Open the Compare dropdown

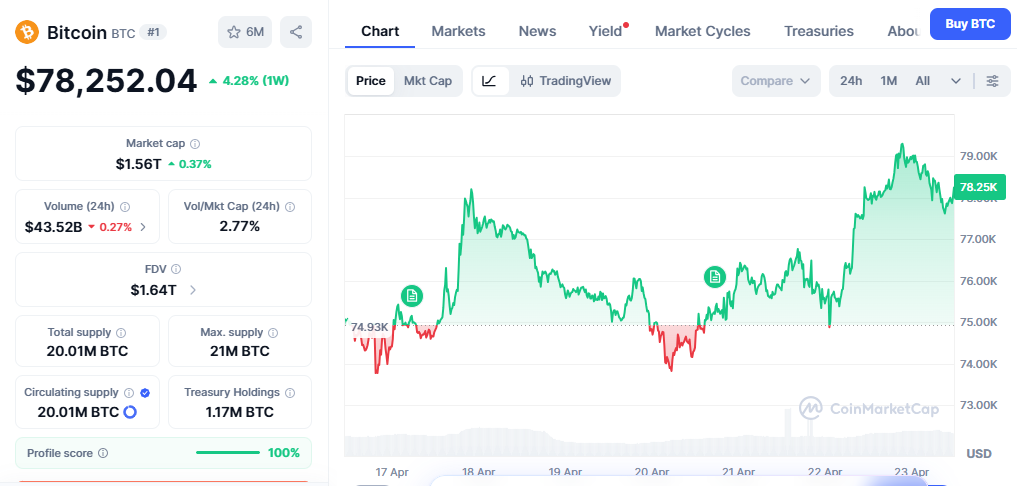click(x=776, y=81)
